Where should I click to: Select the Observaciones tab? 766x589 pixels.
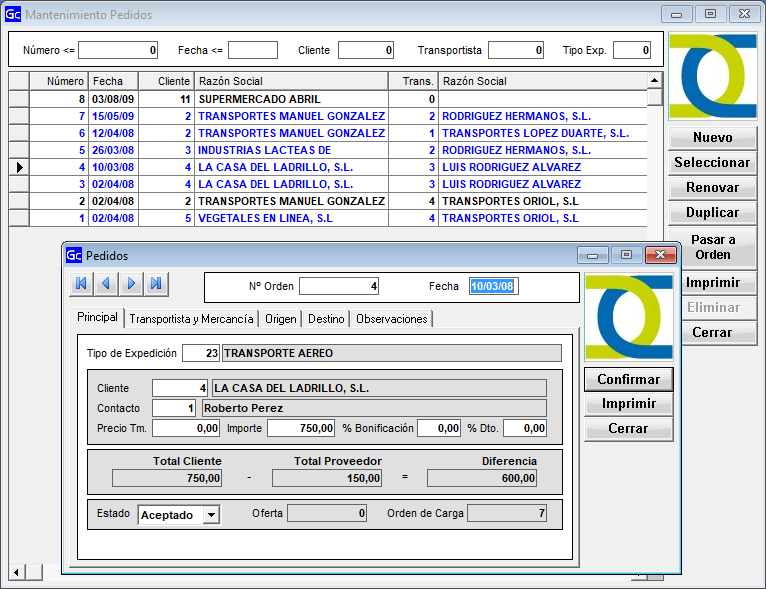point(391,319)
